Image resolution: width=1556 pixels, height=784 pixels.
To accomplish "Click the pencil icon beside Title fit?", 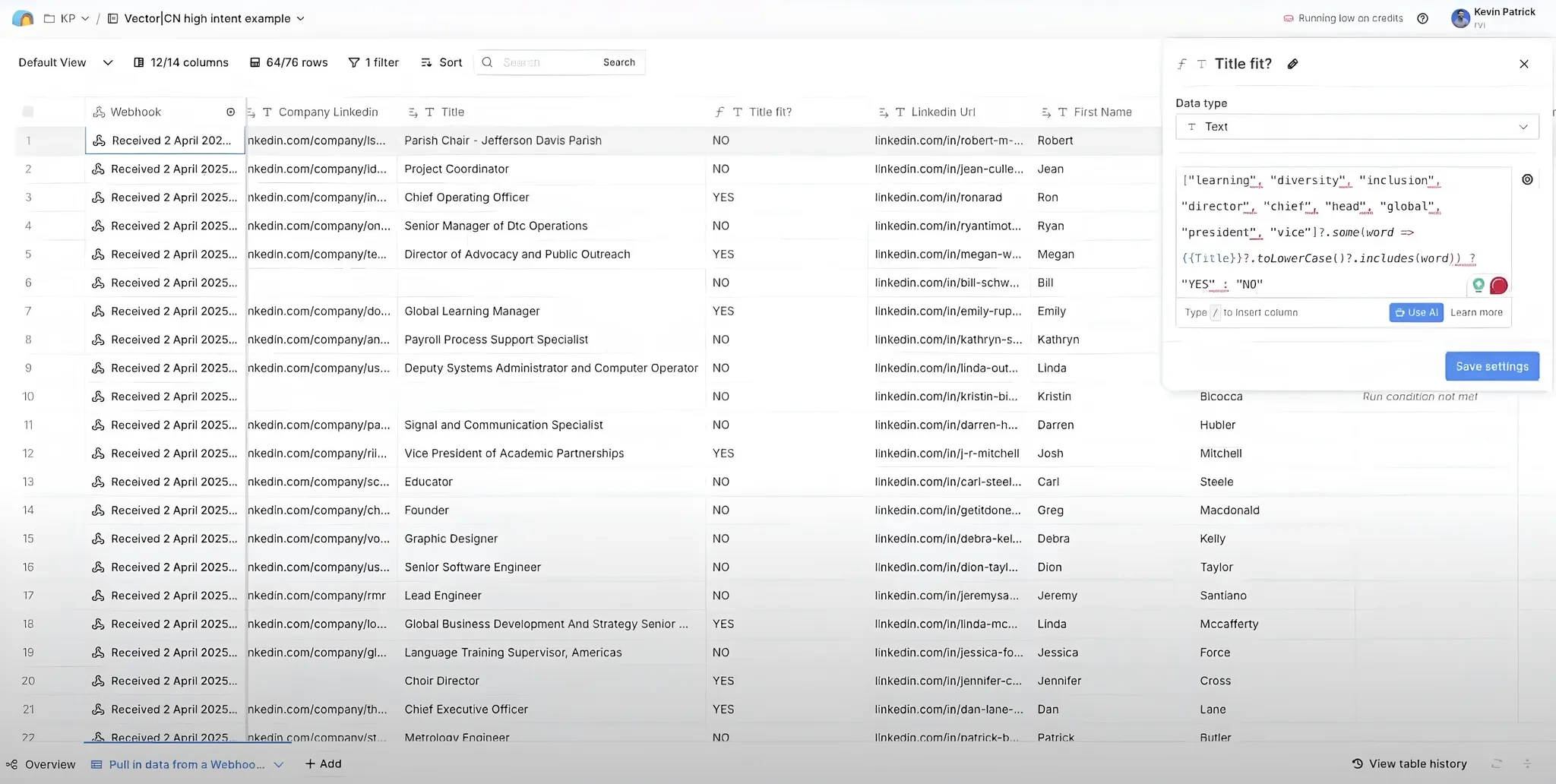I will pos(1292,64).
